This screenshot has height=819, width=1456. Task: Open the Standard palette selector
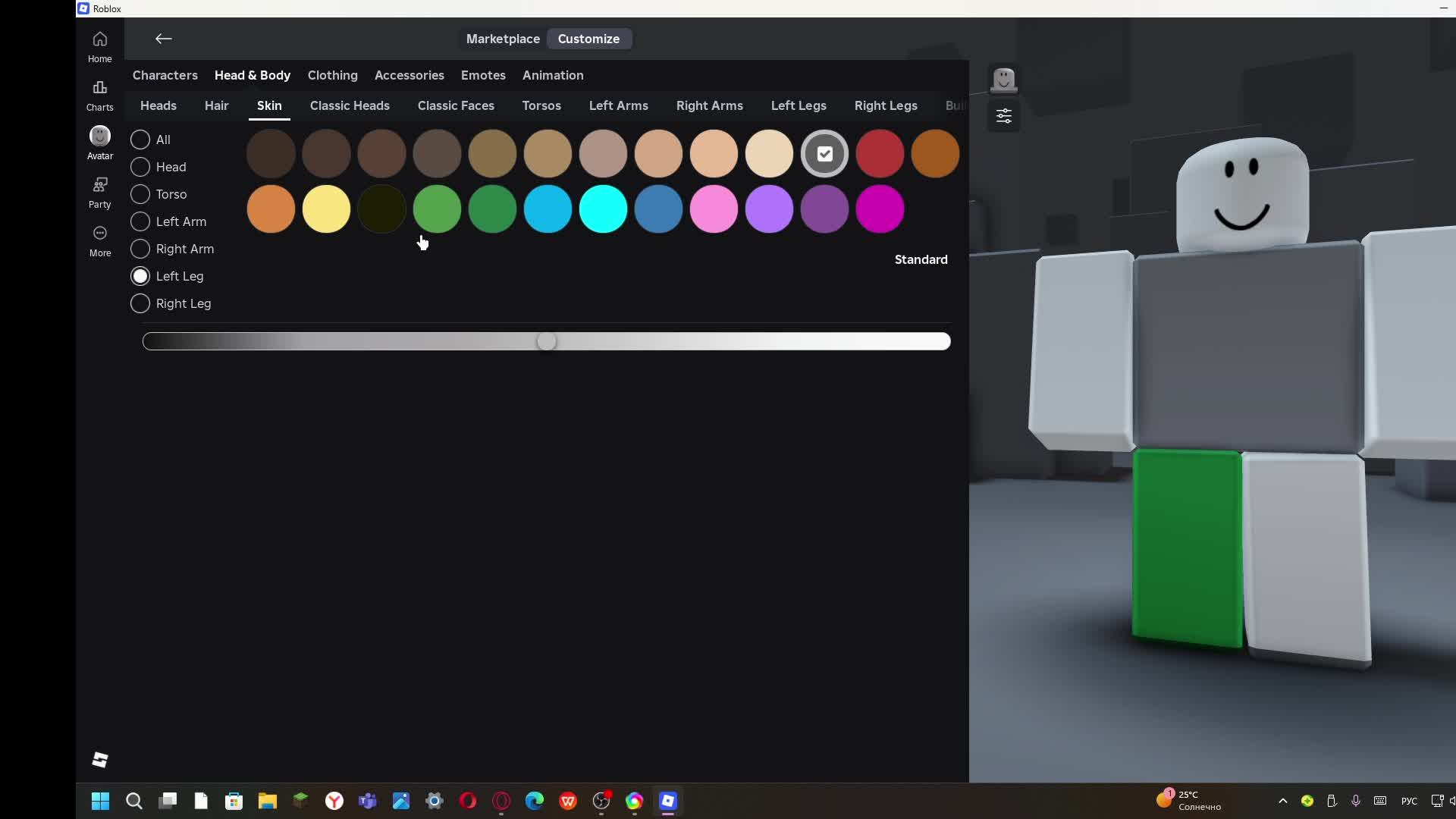[921, 259]
